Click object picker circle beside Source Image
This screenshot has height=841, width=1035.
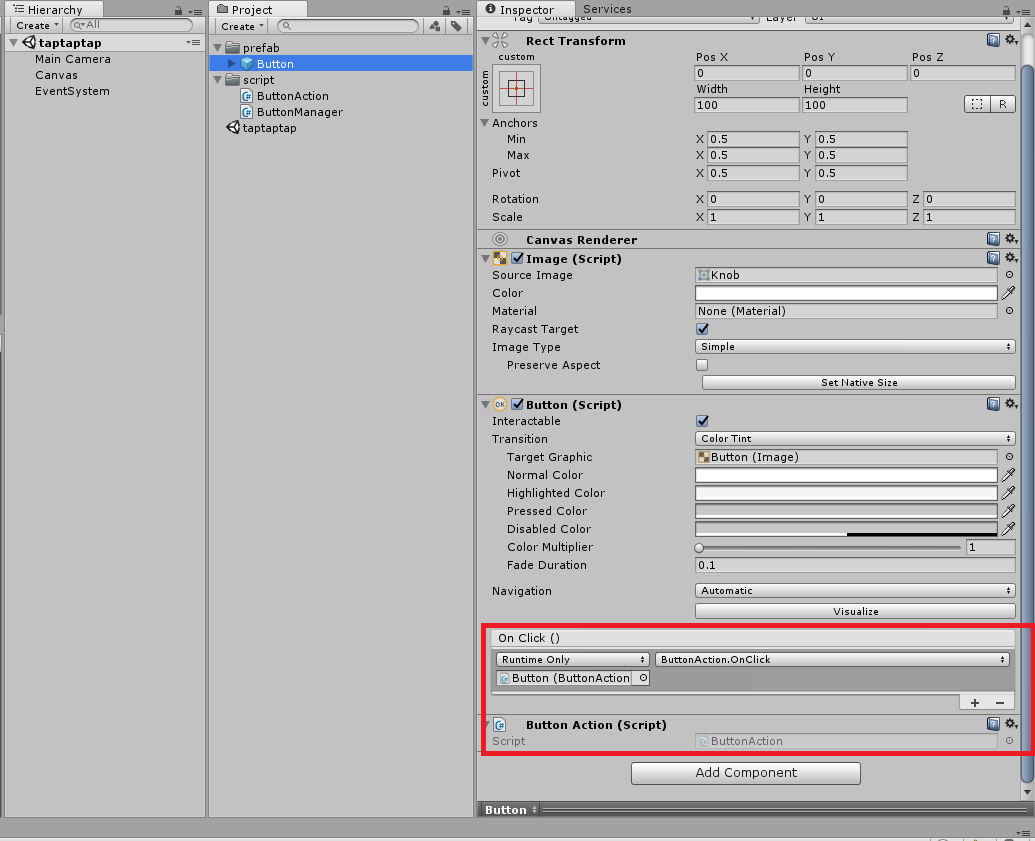click(x=1009, y=275)
